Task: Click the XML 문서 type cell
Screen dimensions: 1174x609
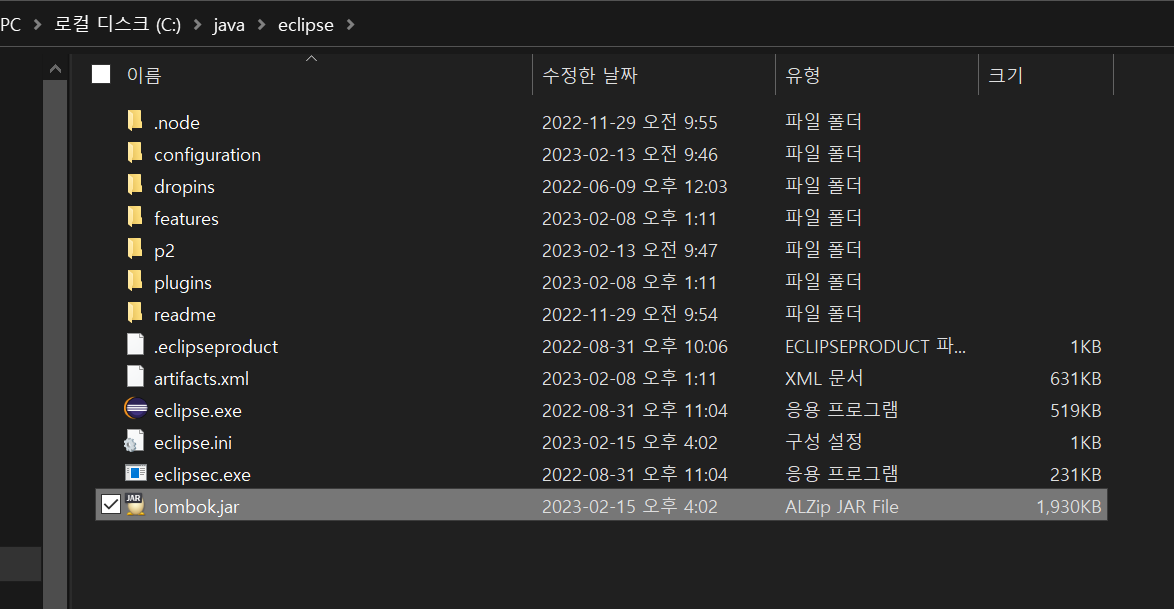Action: (x=824, y=378)
